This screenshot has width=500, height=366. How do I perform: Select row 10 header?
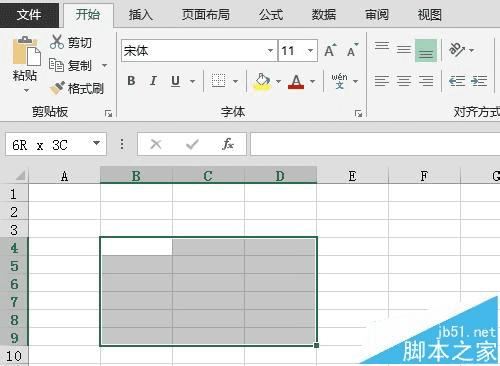click(x=14, y=356)
